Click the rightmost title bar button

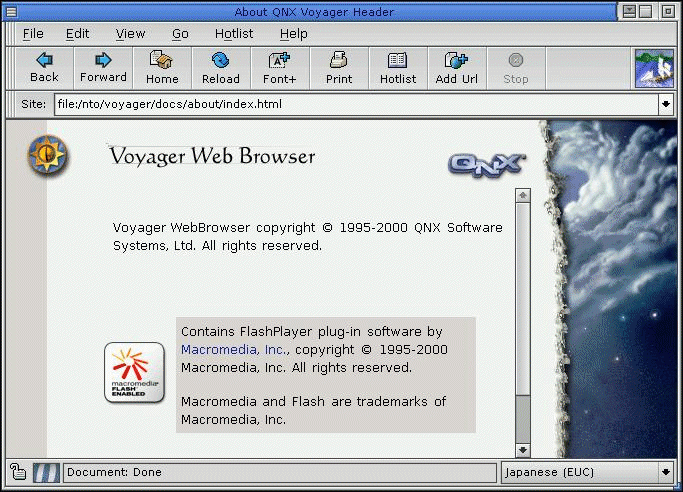pyautogui.click(x=668, y=11)
